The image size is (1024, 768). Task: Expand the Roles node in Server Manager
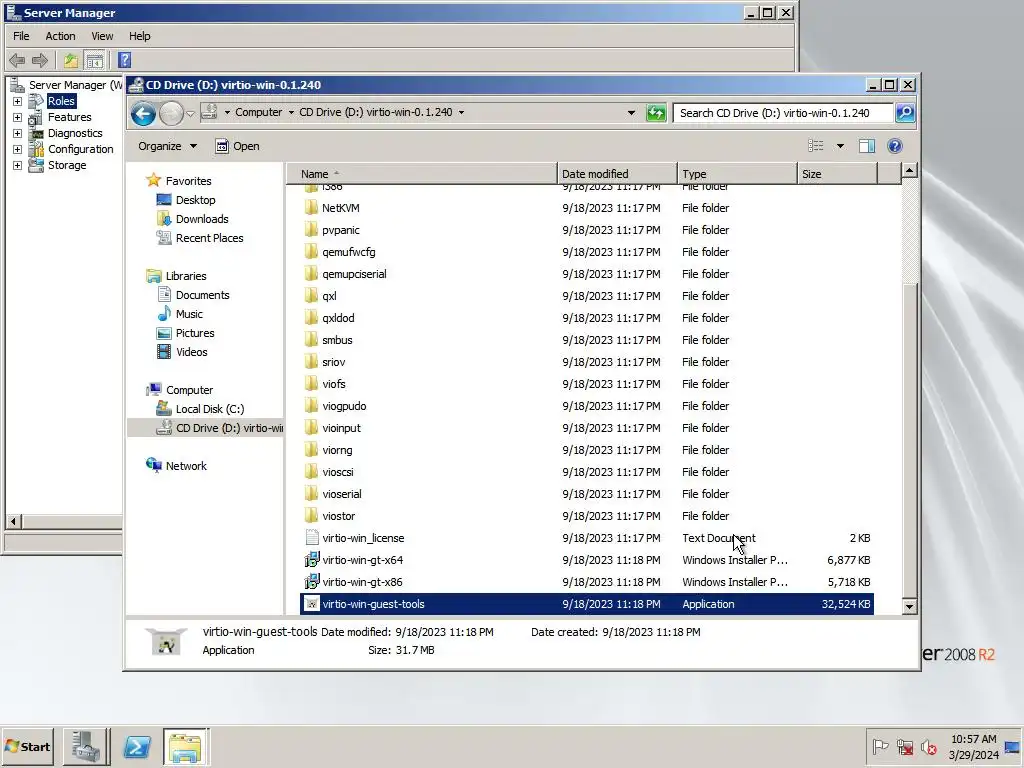(x=18, y=101)
